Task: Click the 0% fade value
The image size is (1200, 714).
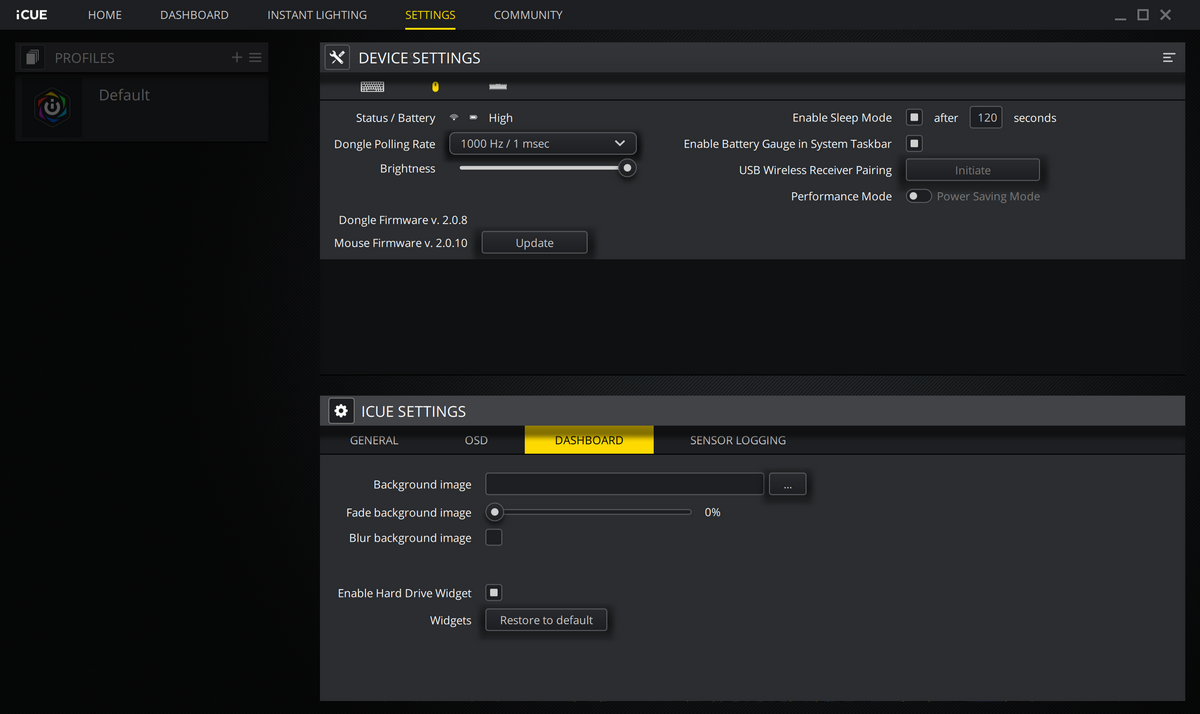Action: (712, 512)
